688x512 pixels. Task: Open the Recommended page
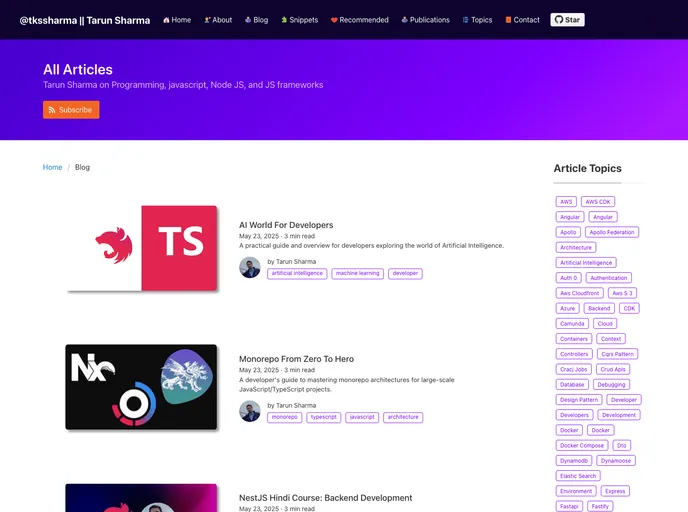359,20
